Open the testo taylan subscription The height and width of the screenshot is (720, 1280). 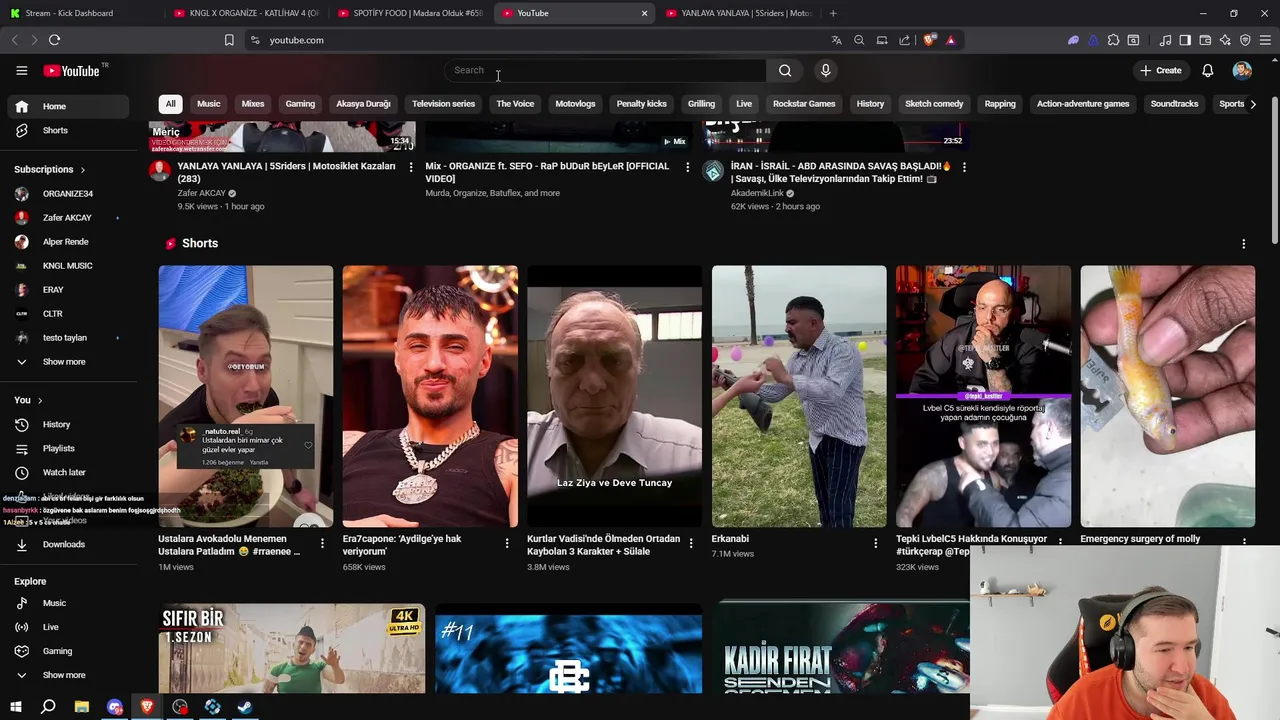[x=69, y=337]
